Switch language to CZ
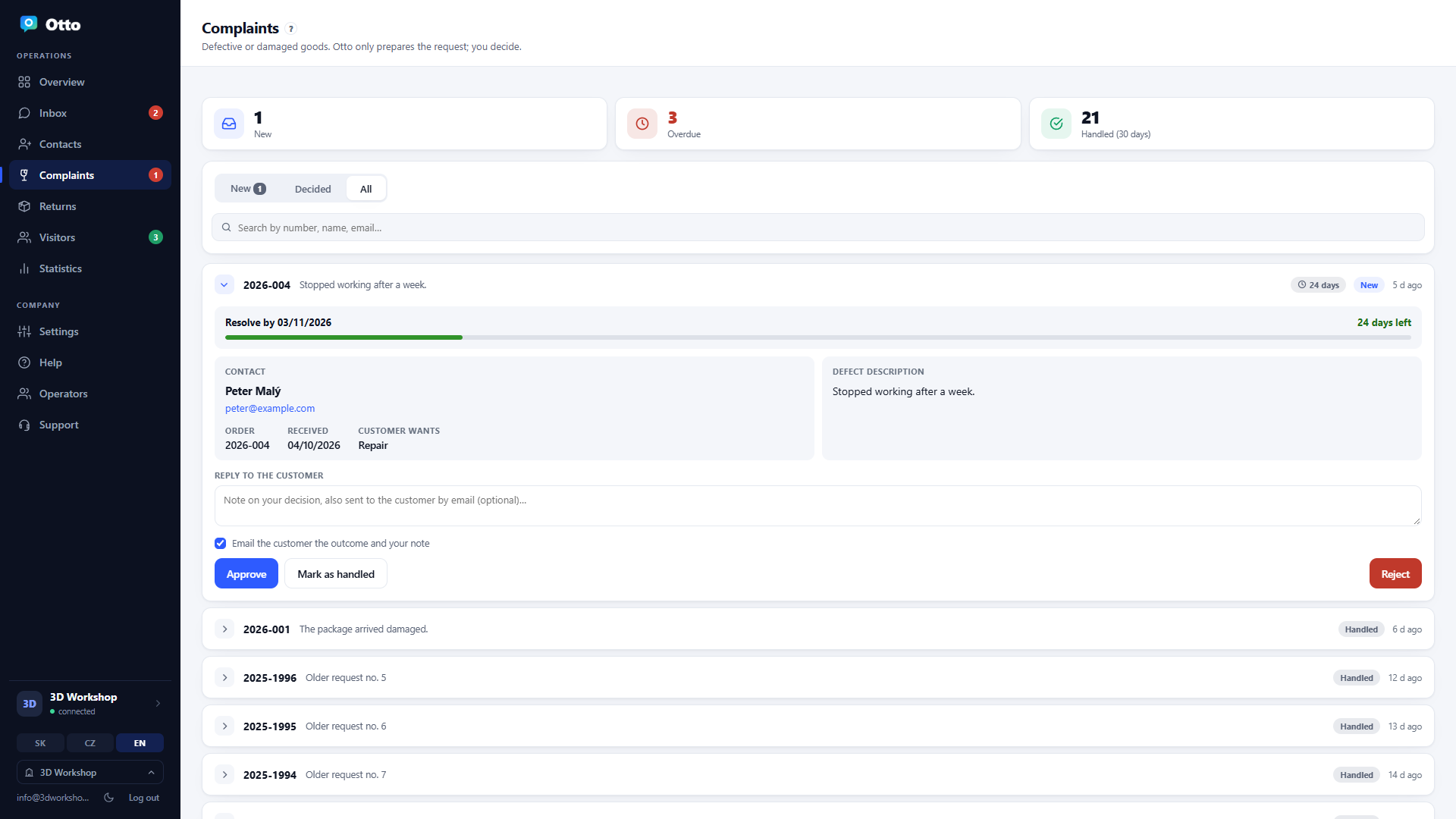 coord(90,743)
